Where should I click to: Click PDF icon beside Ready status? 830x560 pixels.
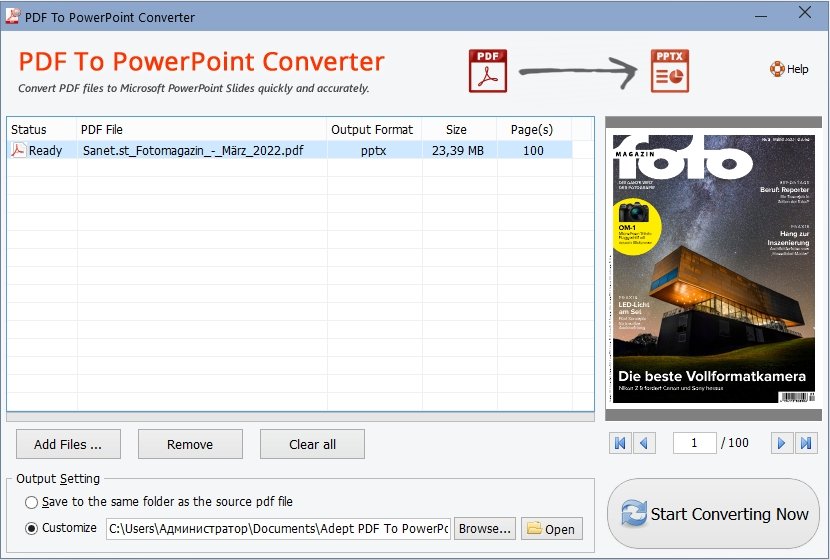click(19, 150)
